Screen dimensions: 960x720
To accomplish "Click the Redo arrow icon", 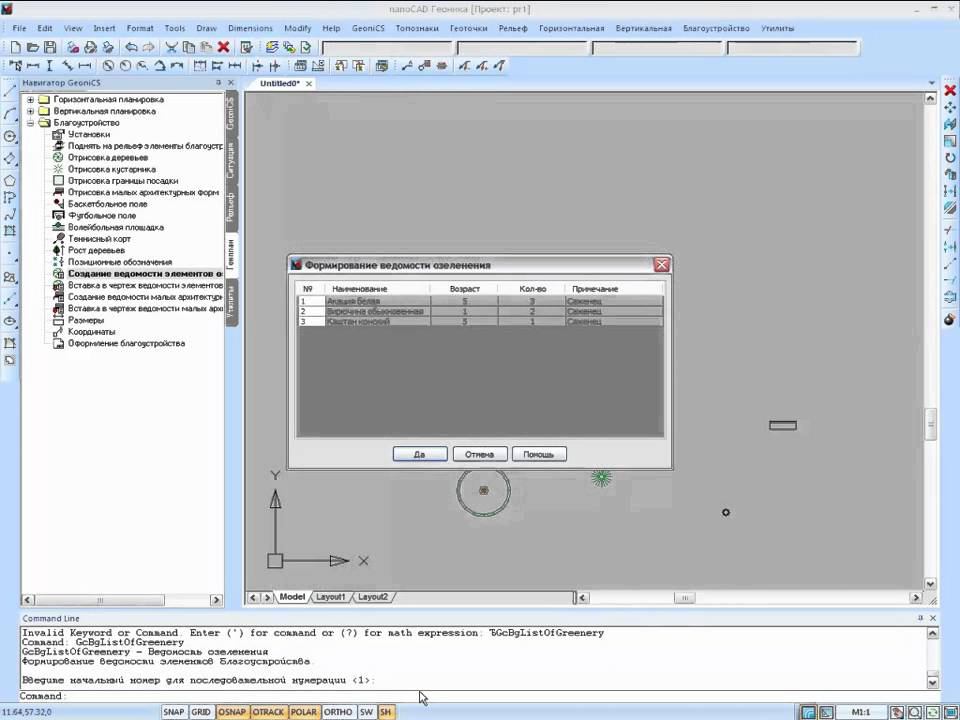I will [148, 47].
